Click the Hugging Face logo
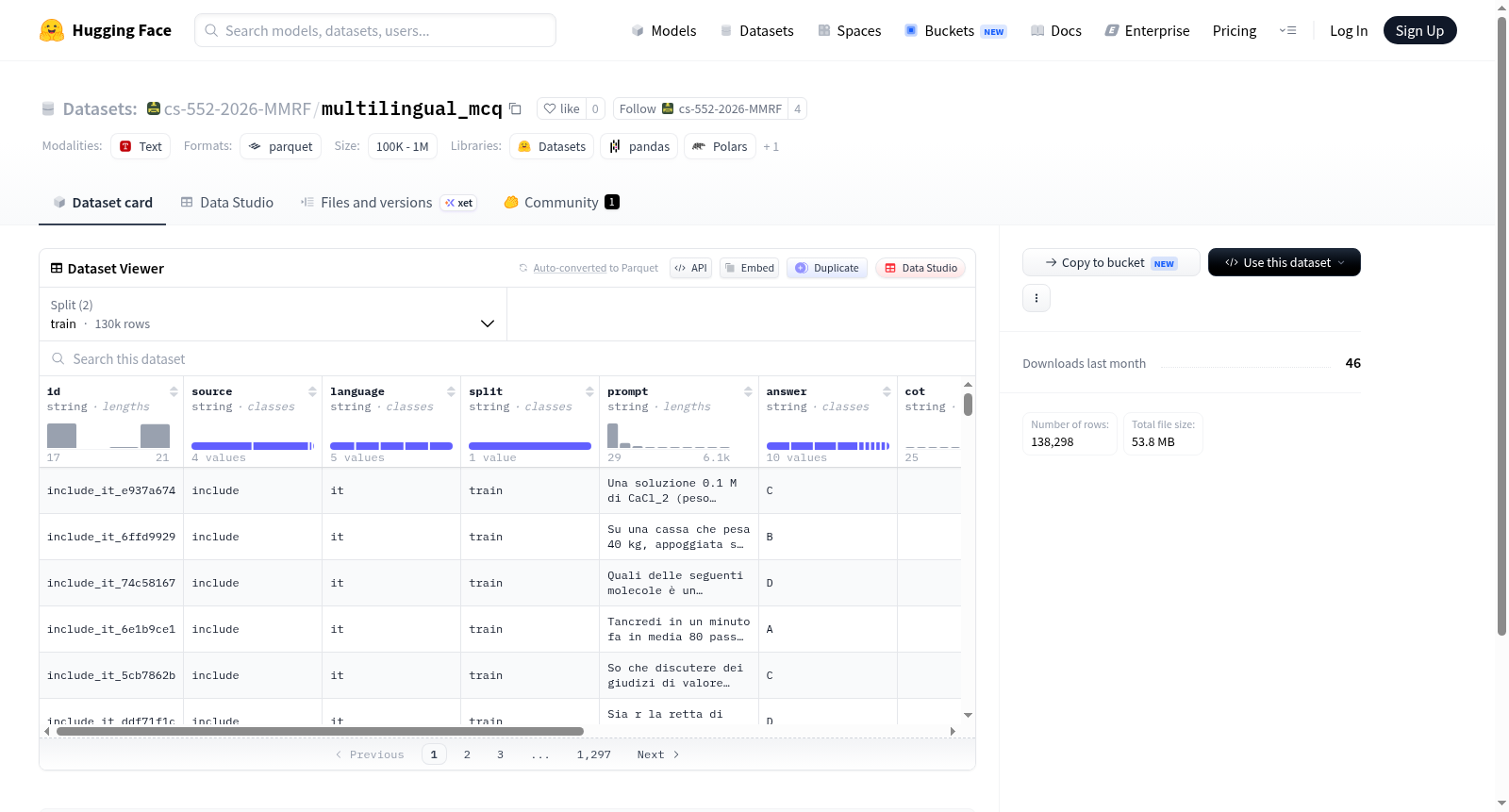The image size is (1509, 812). coord(106,30)
